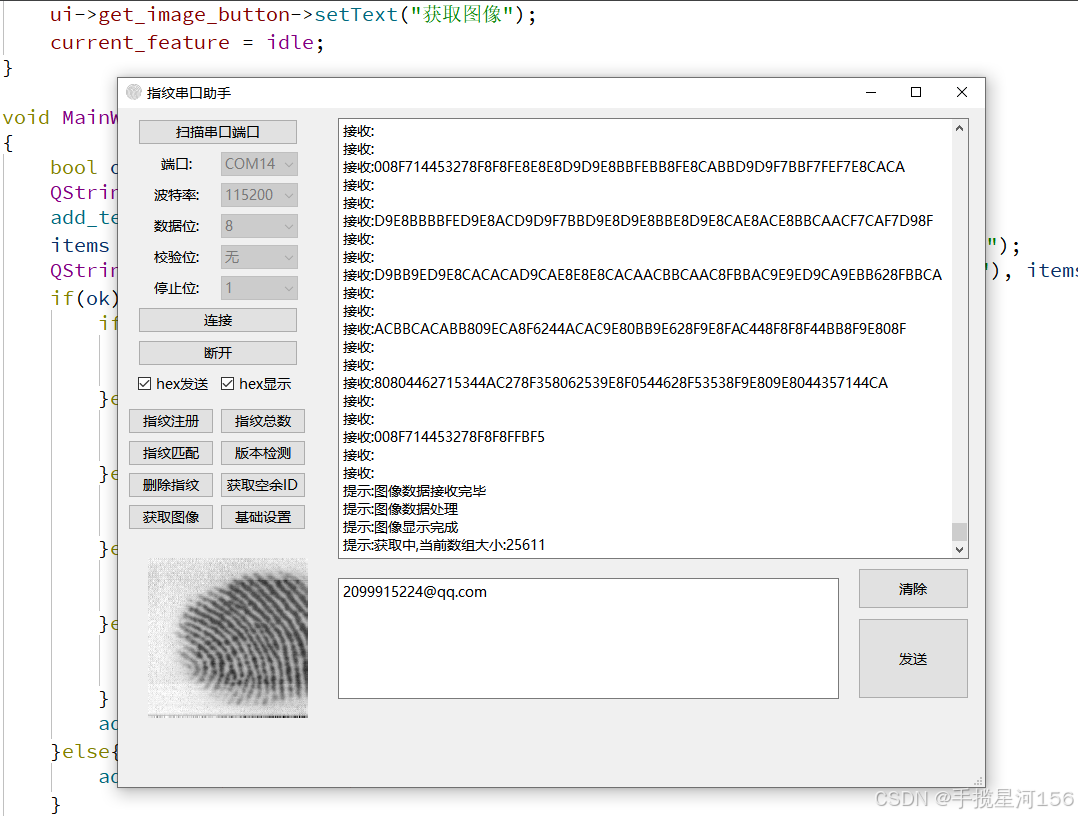The height and width of the screenshot is (816, 1078).
Task: Click the receive log scrollbar thumb
Action: pyautogui.click(x=959, y=531)
